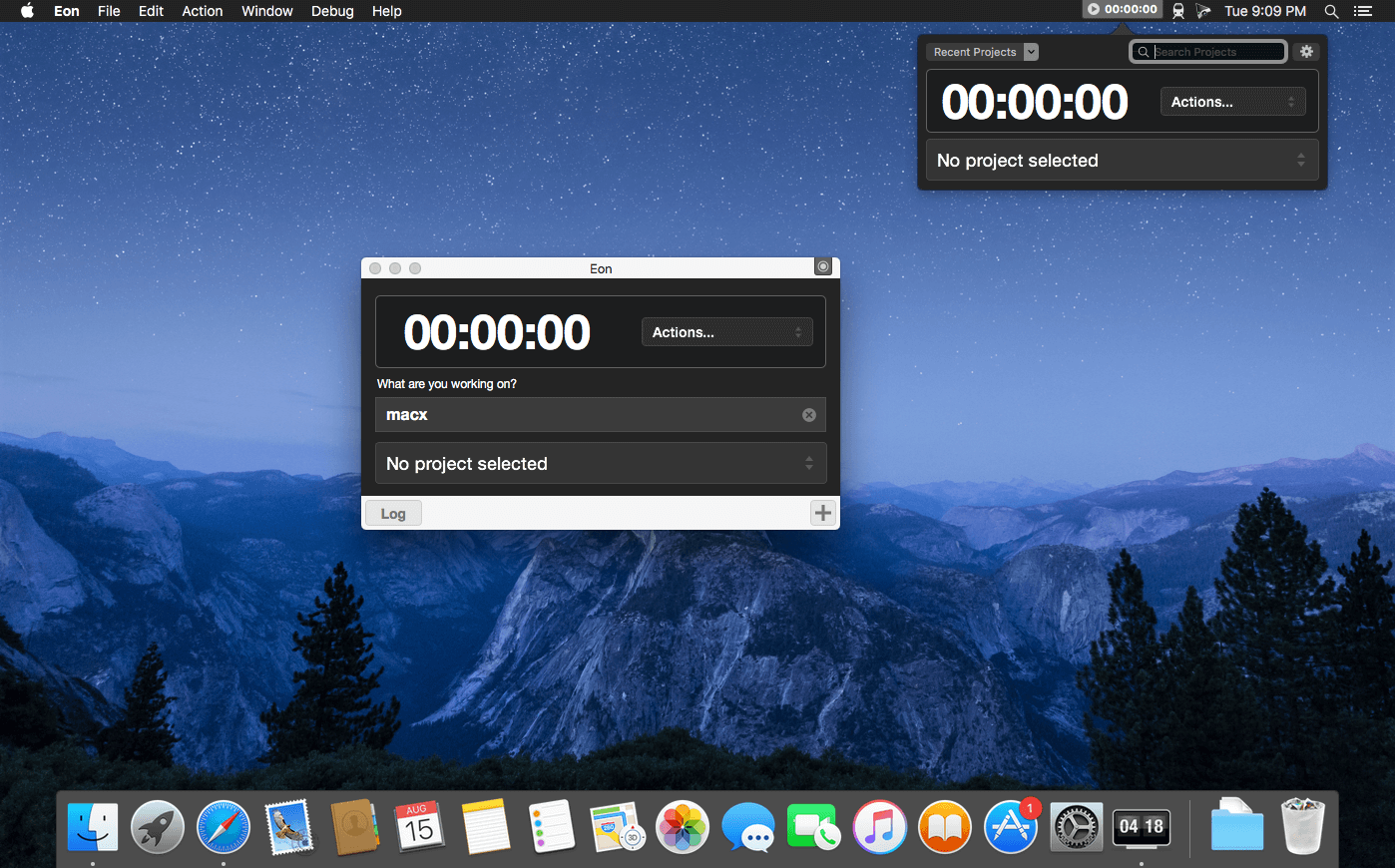1395x868 pixels.
Task: Open the Debug menu
Action: tap(332, 11)
